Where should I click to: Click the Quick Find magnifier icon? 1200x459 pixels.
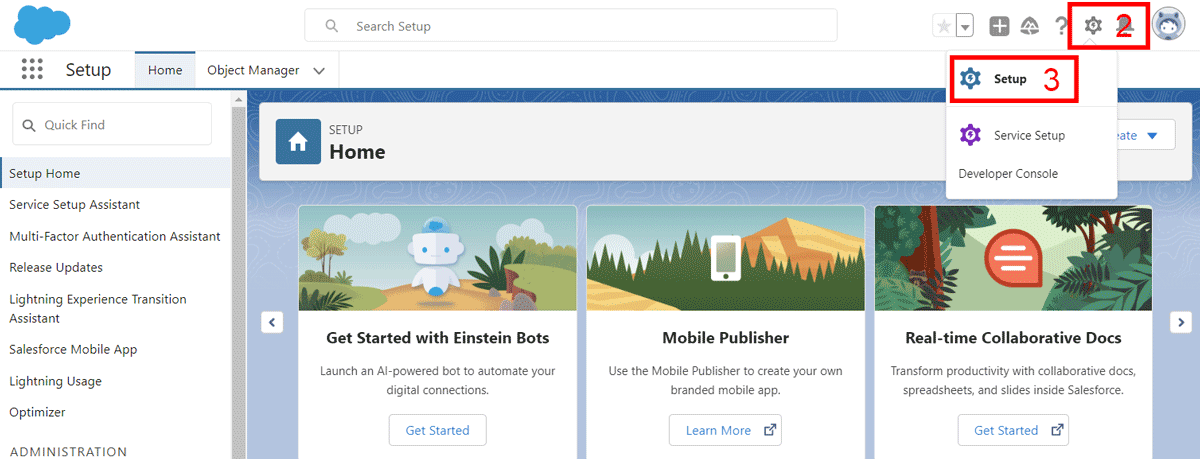28,125
